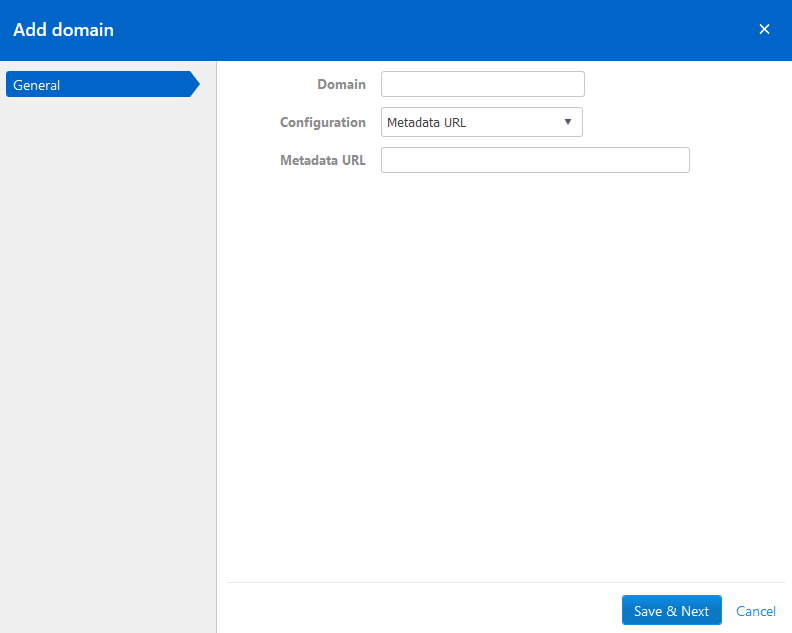The image size is (792, 633).
Task: Click the Domain text input field
Action: [482, 84]
